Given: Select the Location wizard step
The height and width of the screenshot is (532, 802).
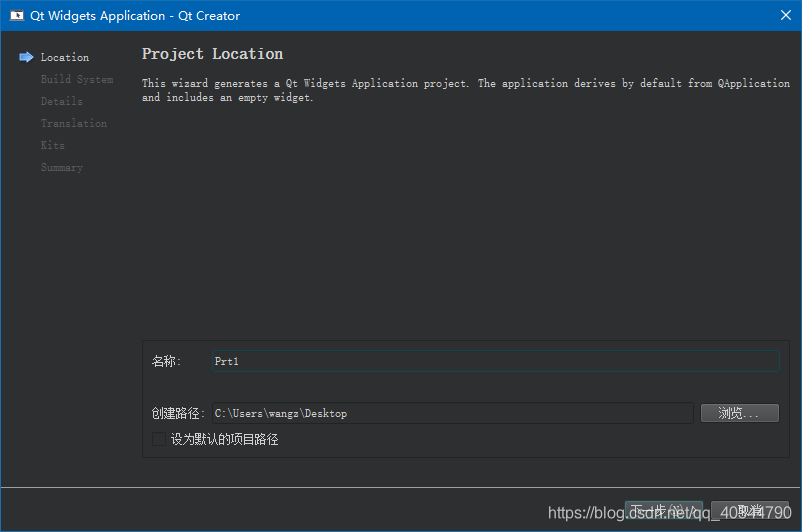Looking at the screenshot, I should pyautogui.click(x=64, y=57).
